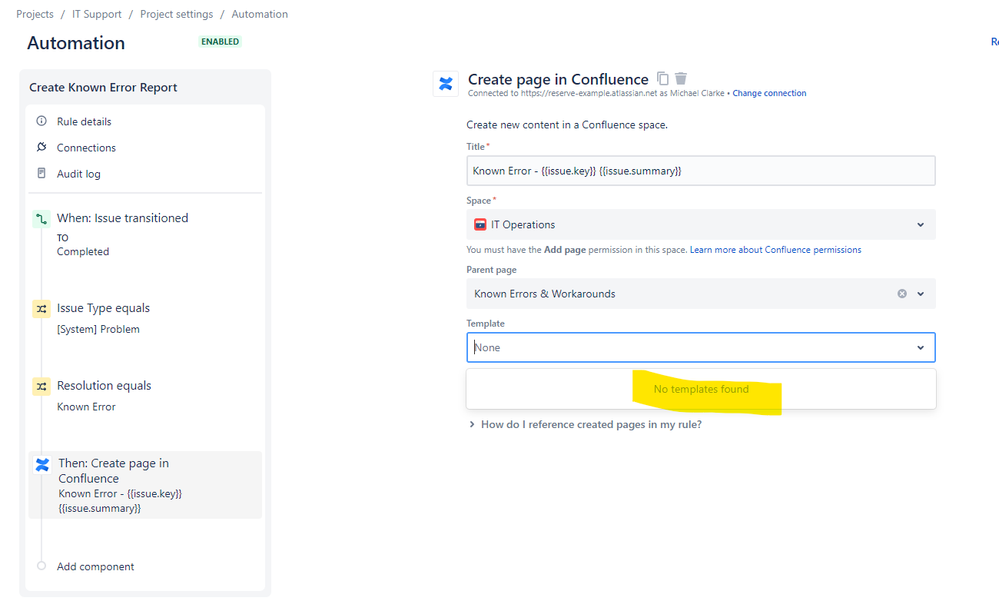Click the Connections plug icon
Screen dimensions: 999x611
(41, 147)
